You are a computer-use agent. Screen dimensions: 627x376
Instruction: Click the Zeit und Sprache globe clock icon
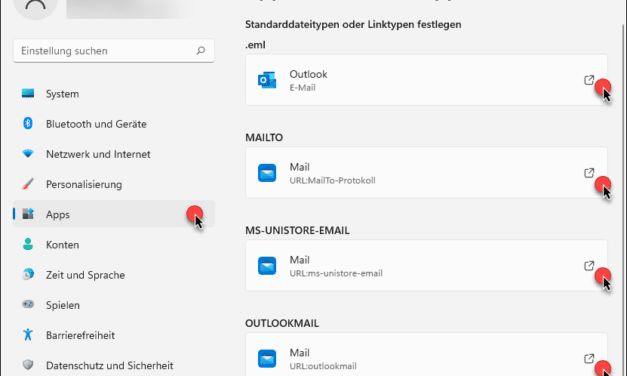coord(28,274)
